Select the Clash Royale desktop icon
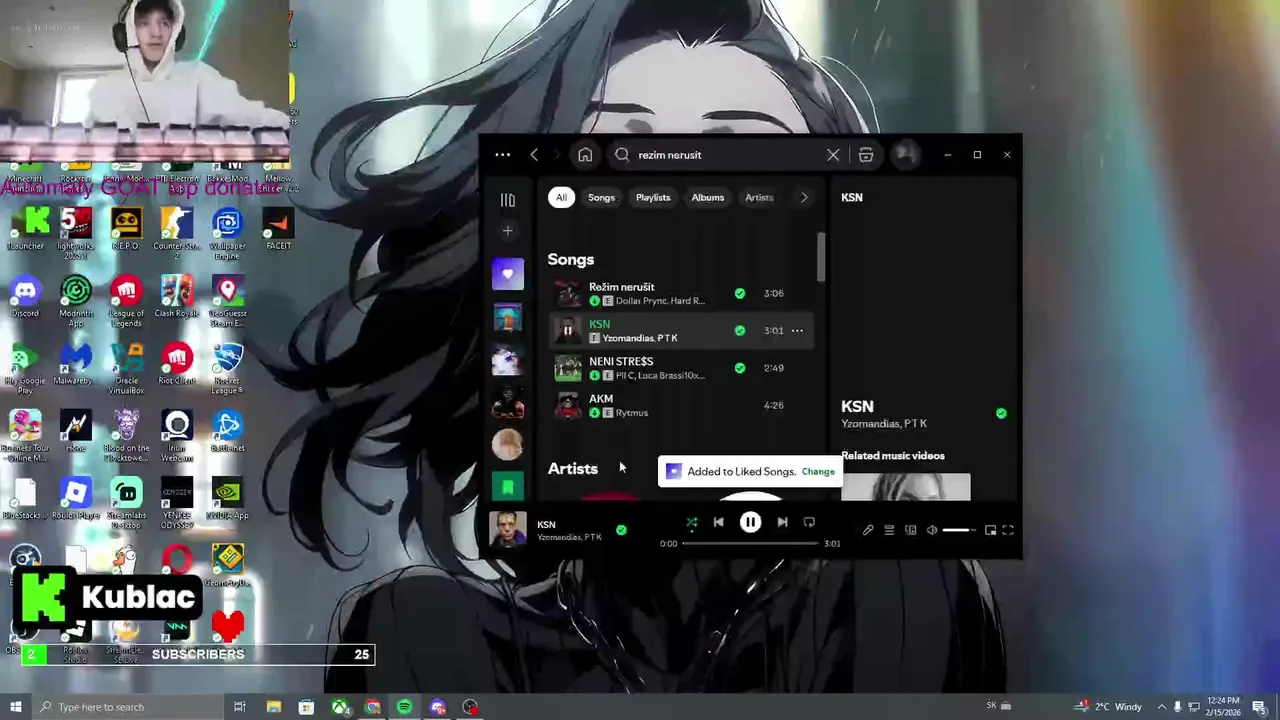 pyautogui.click(x=177, y=297)
